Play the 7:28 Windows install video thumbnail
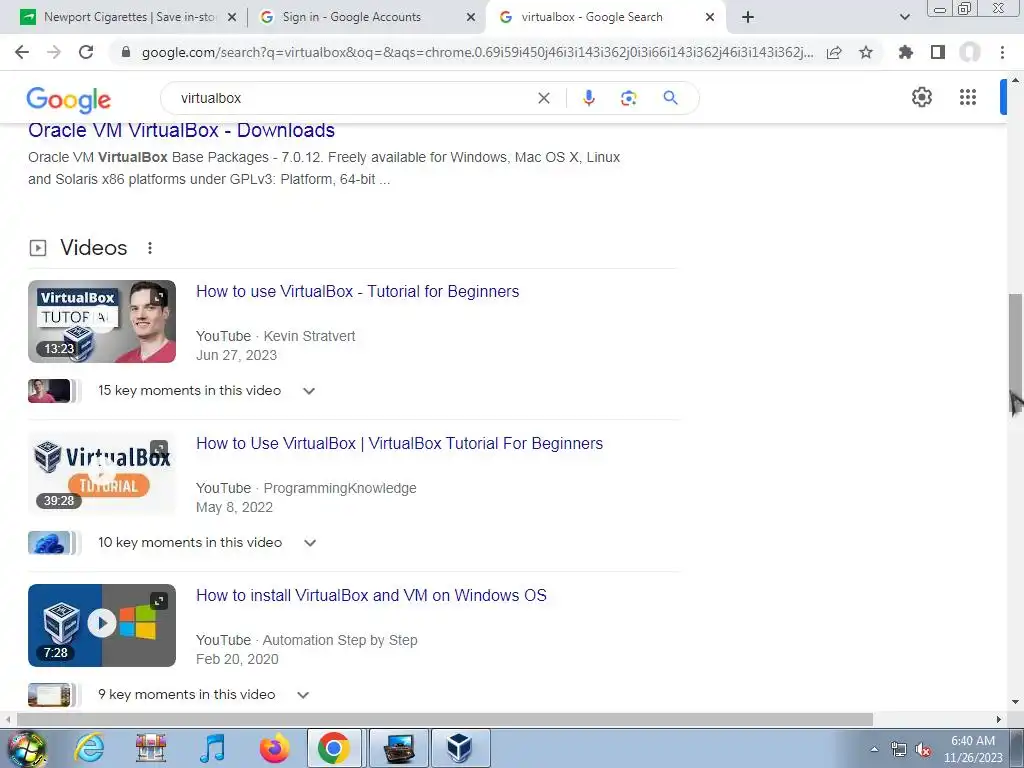The height and width of the screenshot is (768, 1024). (x=102, y=626)
